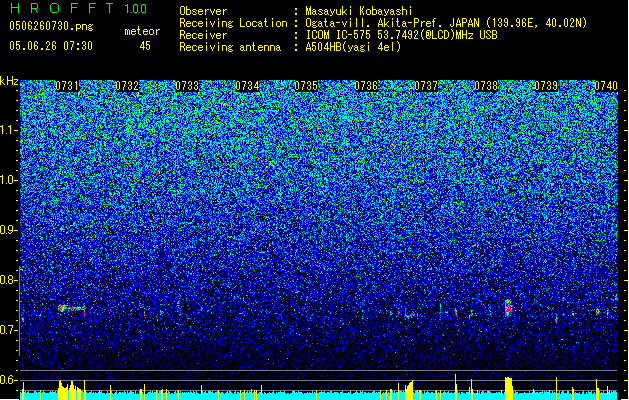This screenshot has height=400, width=629.
Task: Click time marker 0738
Action: tap(486, 86)
